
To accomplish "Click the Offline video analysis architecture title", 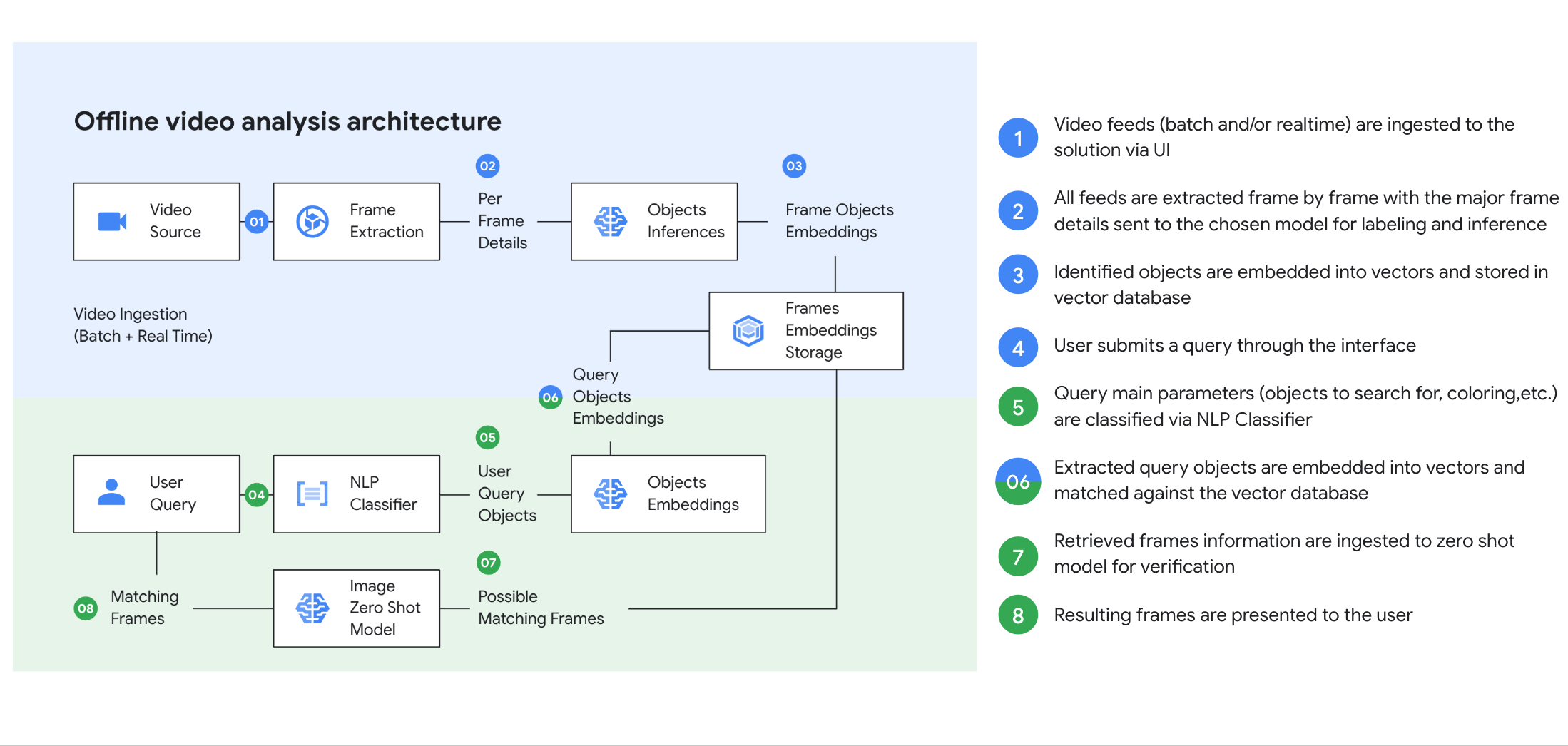I will tap(287, 121).
